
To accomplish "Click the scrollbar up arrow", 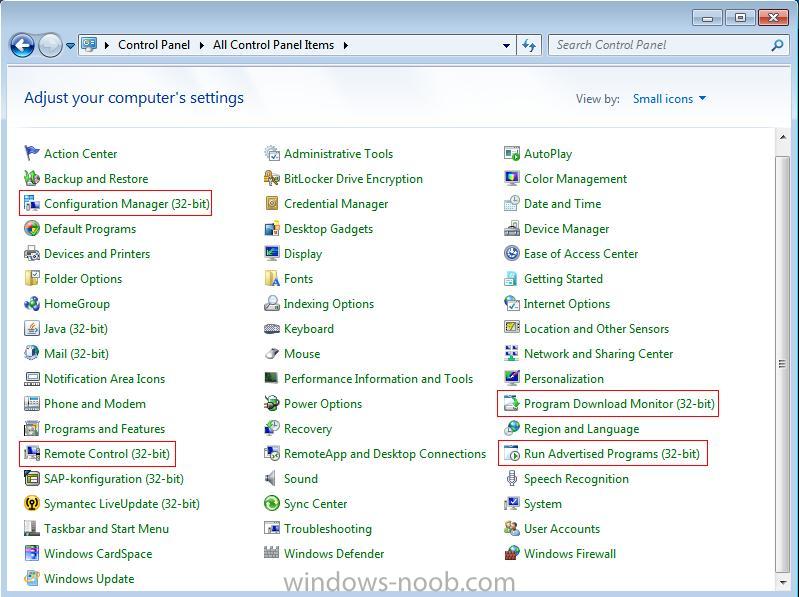I will tap(782, 137).
